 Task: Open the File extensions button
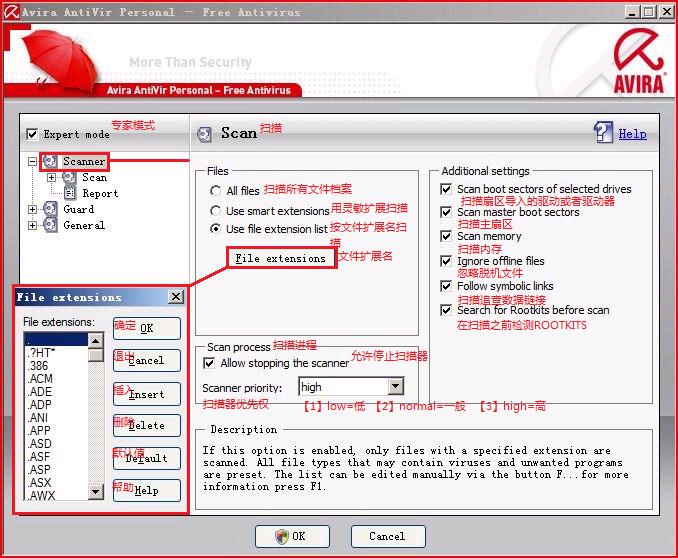[x=281, y=258]
